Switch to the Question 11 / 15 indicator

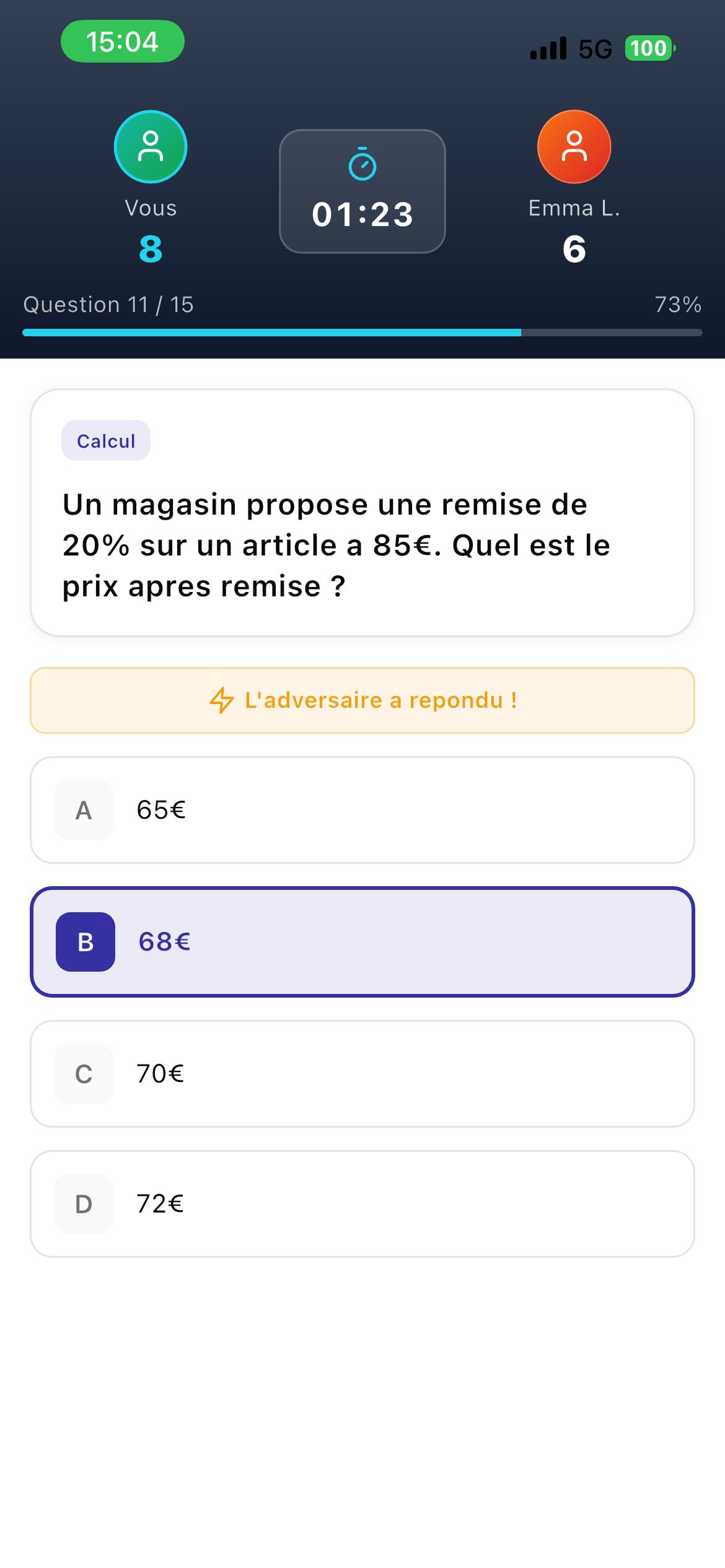coord(108,304)
